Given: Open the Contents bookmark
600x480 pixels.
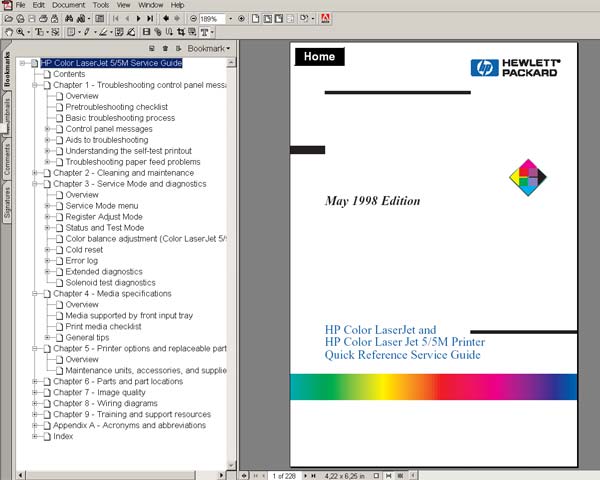Looking at the screenshot, I should tap(69, 74).
